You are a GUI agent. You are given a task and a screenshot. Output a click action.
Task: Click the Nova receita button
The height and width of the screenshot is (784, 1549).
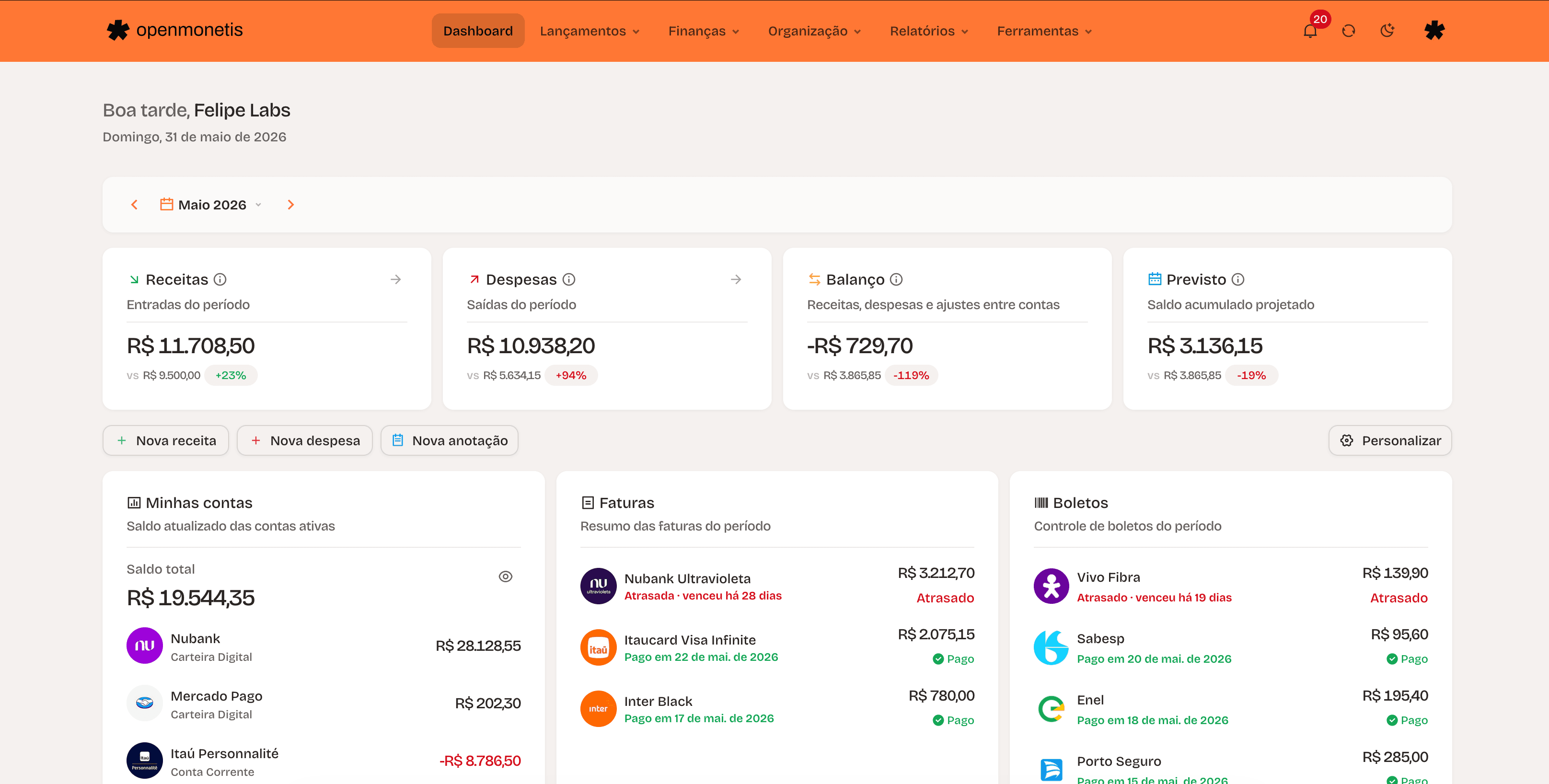165,440
